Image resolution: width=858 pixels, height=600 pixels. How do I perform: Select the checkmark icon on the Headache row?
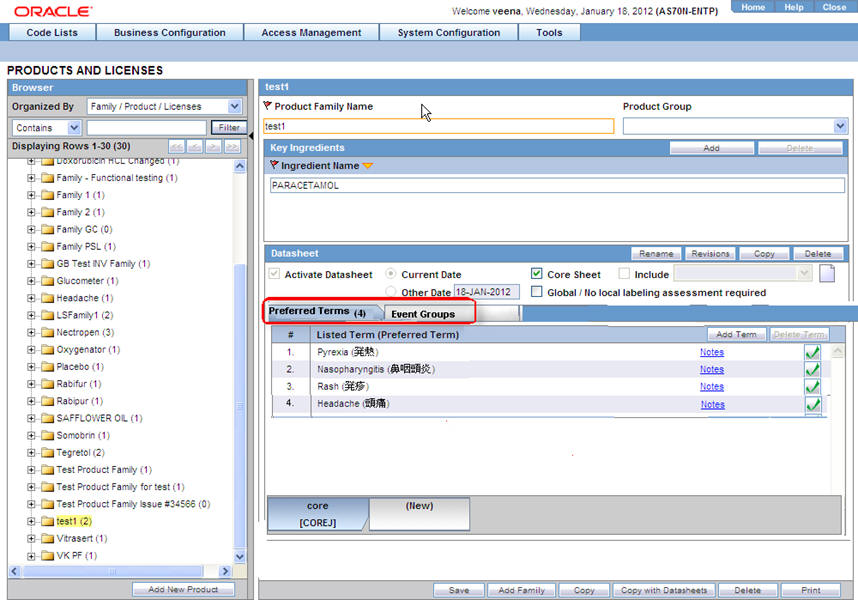coord(812,404)
